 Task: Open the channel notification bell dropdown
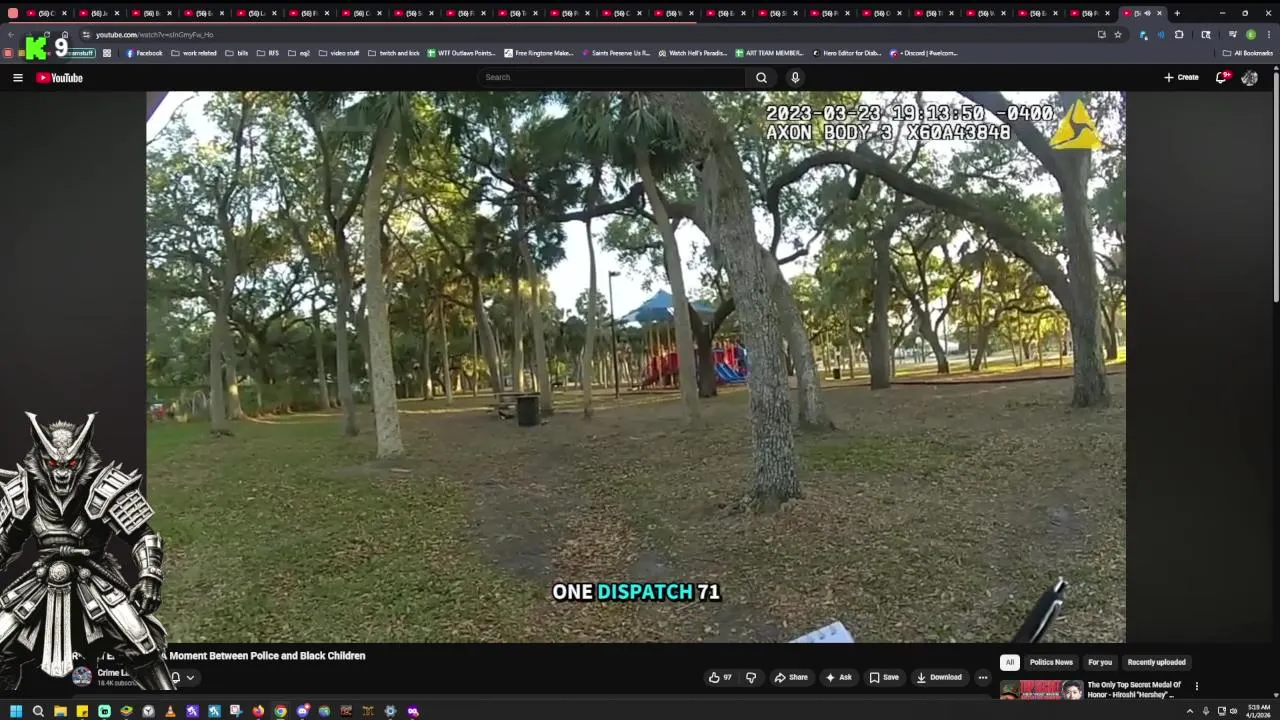(182, 677)
